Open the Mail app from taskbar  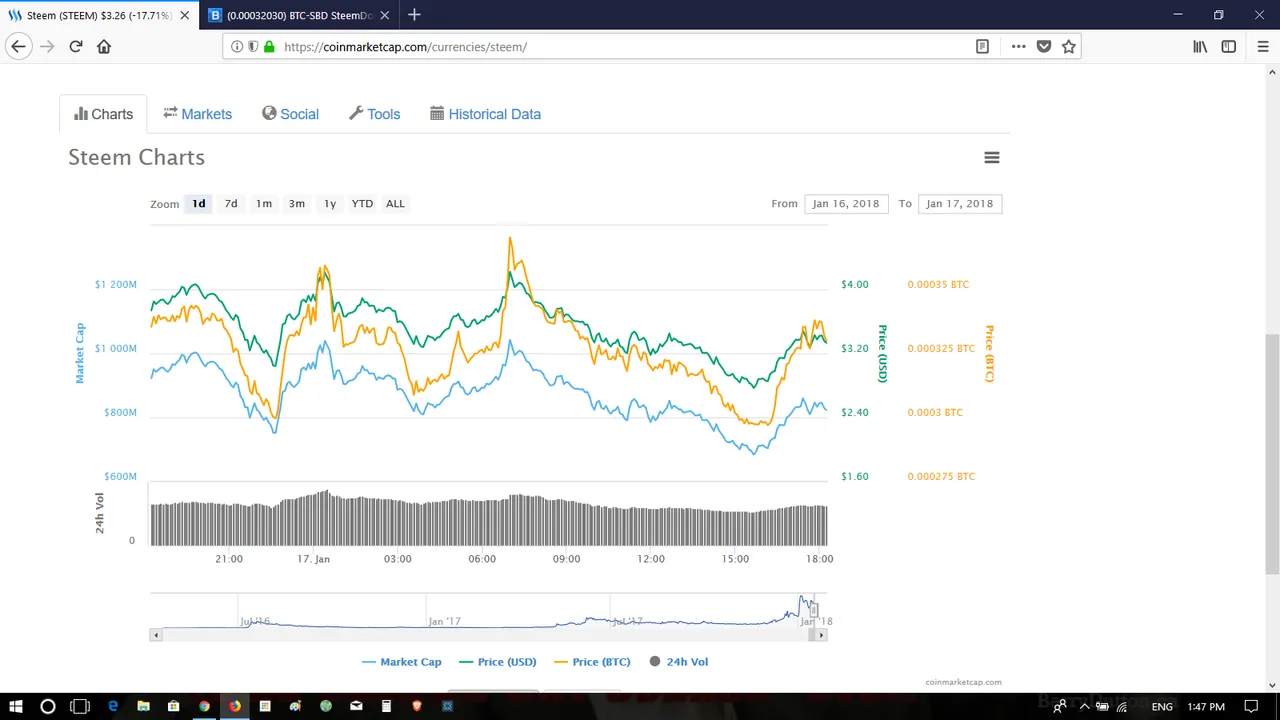[x=356, y=706]
